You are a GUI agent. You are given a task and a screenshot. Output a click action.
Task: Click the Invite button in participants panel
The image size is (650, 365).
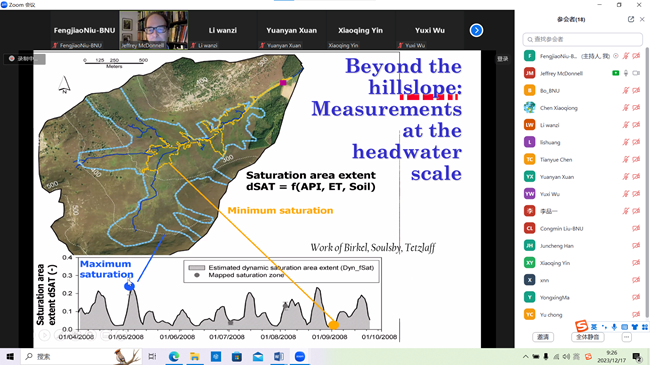[543, 337]
